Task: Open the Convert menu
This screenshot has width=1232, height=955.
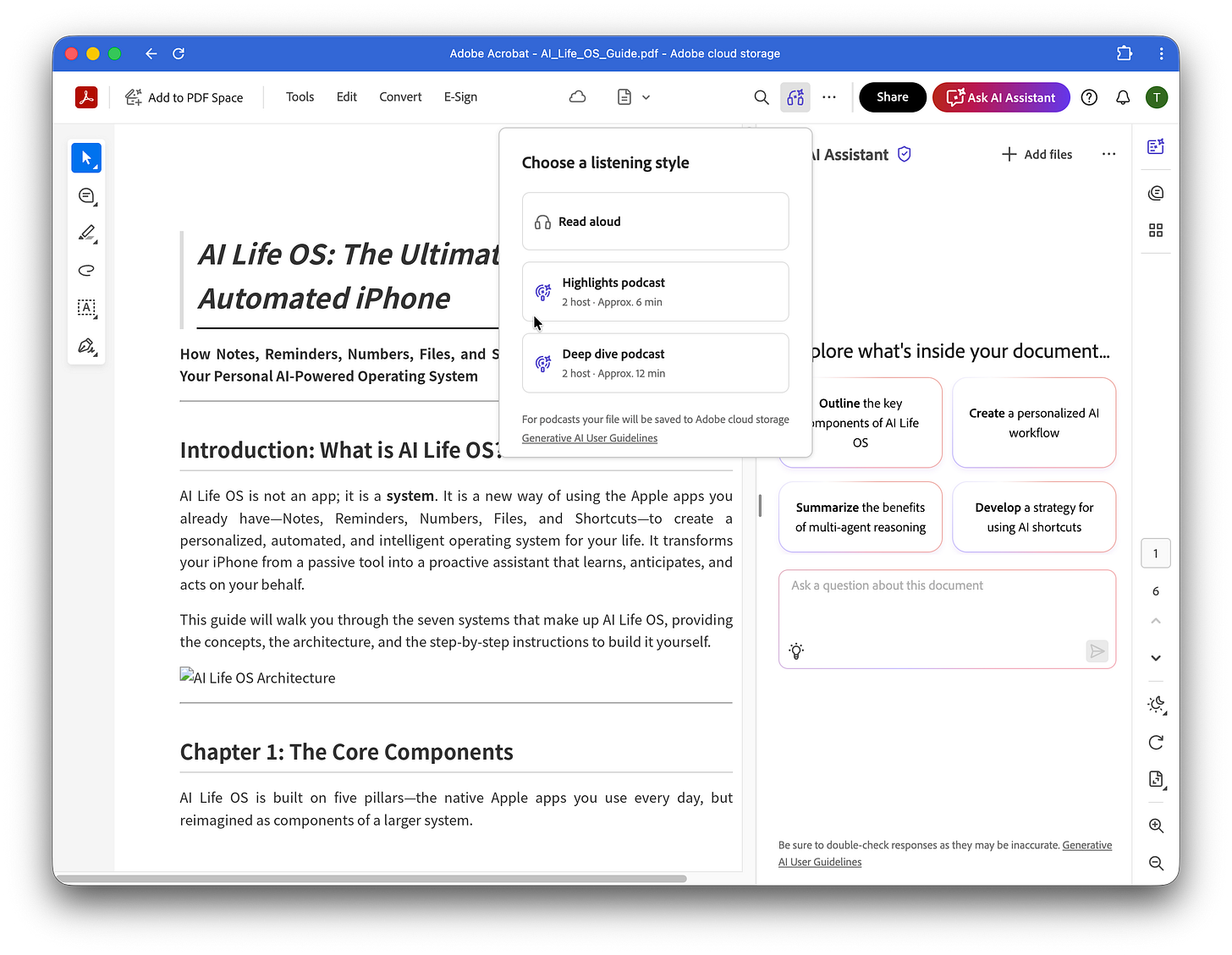Action: (x=399, y=96)
